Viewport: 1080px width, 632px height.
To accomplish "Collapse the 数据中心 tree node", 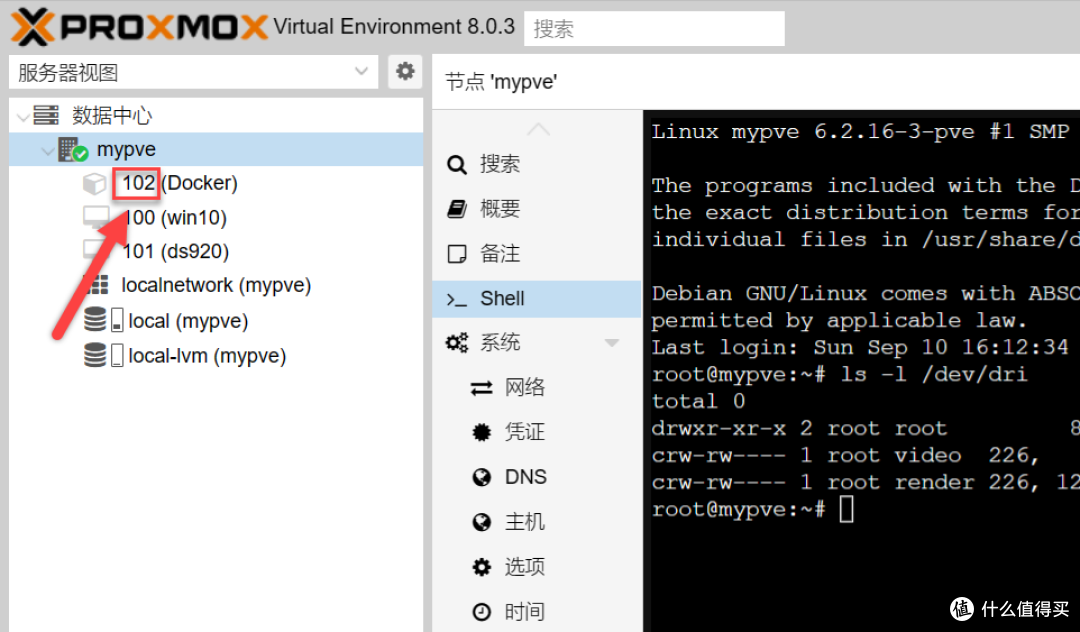I will click(23, 117).
